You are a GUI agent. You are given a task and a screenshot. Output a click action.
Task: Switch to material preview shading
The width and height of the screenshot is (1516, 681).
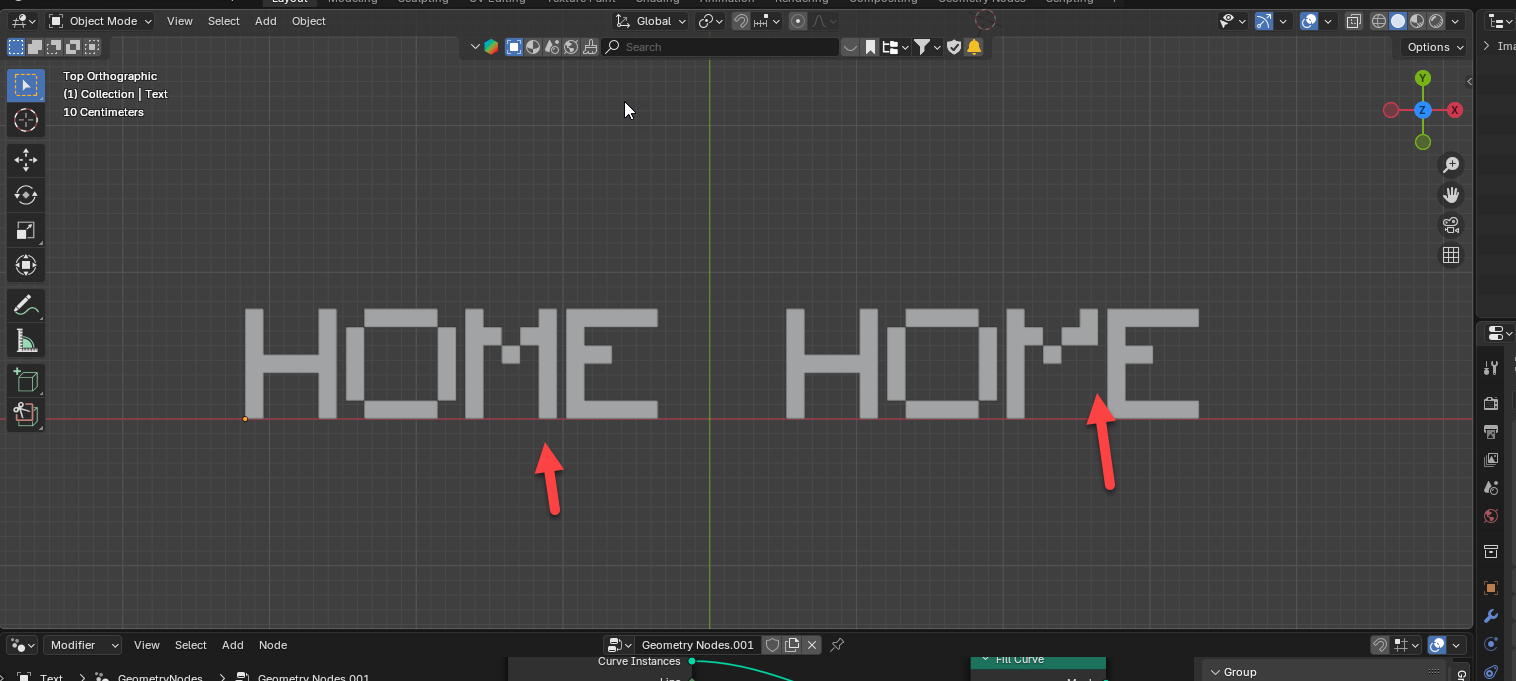point(1417,21)
